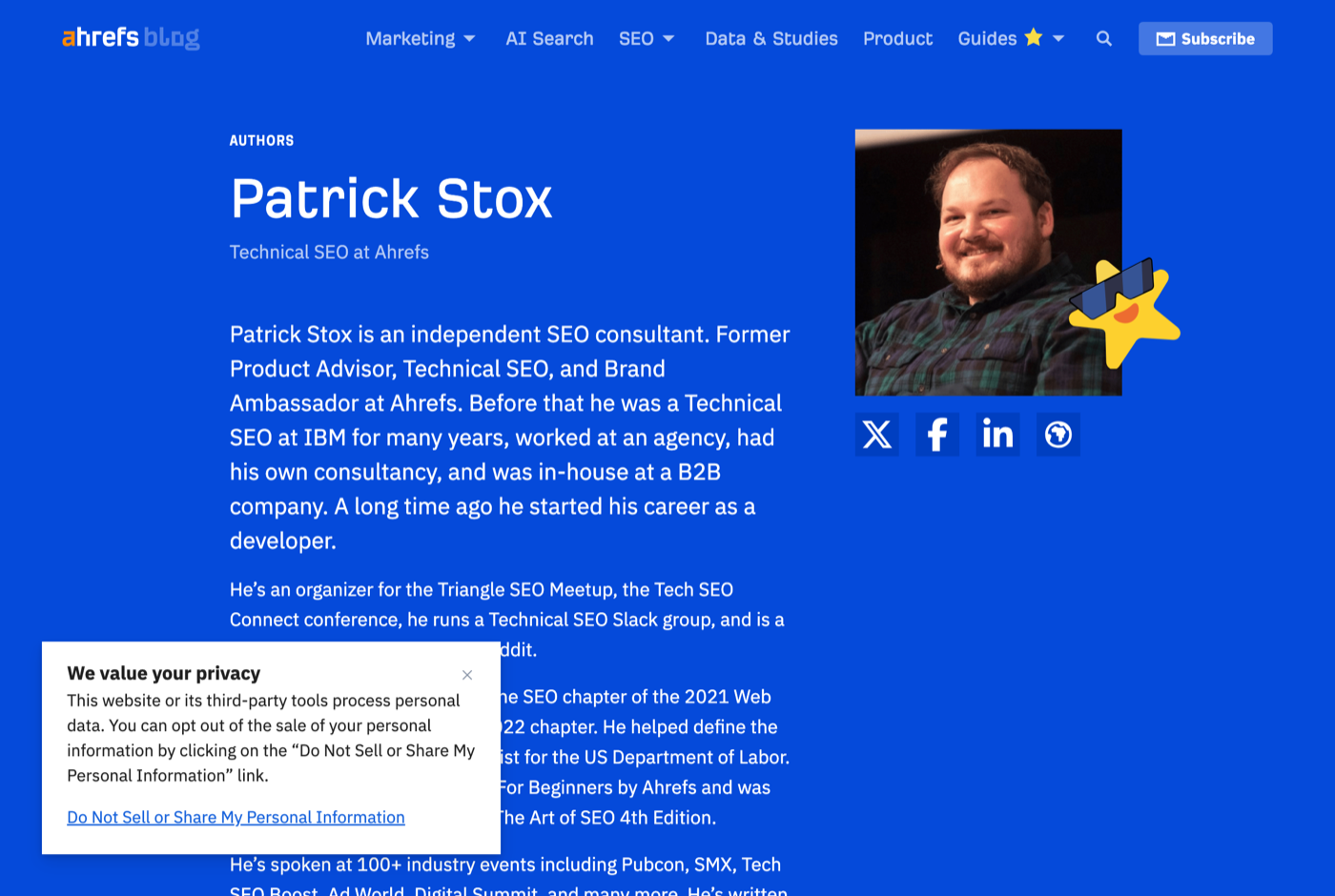Viewport: 1335px width, 896px height.
Task: Open the LinkedIn profile icon
Action: click(x=997, y=435)
